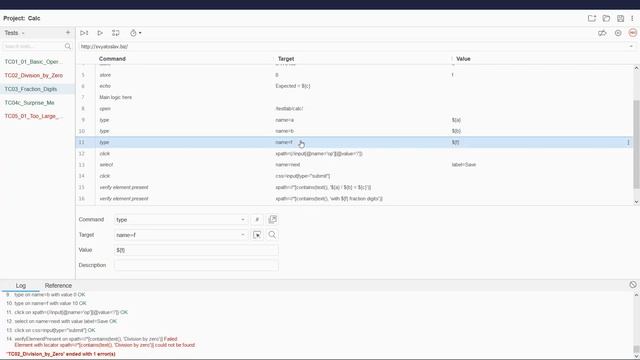Viewport: 640px width, 360px height.
Task: Select row 15 verify element present
Action: click(354, 187)
